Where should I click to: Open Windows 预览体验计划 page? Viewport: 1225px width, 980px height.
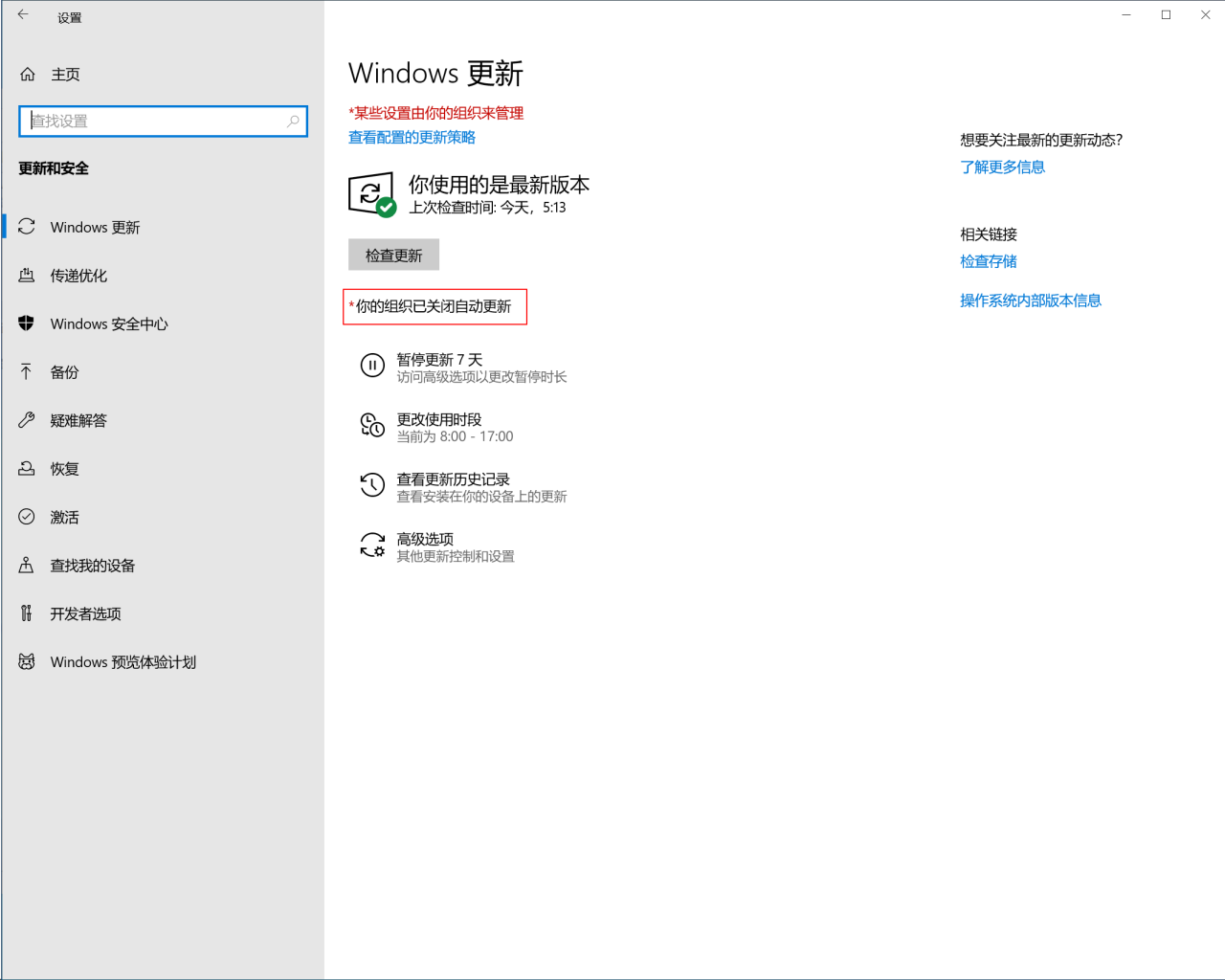click(163, 662)
